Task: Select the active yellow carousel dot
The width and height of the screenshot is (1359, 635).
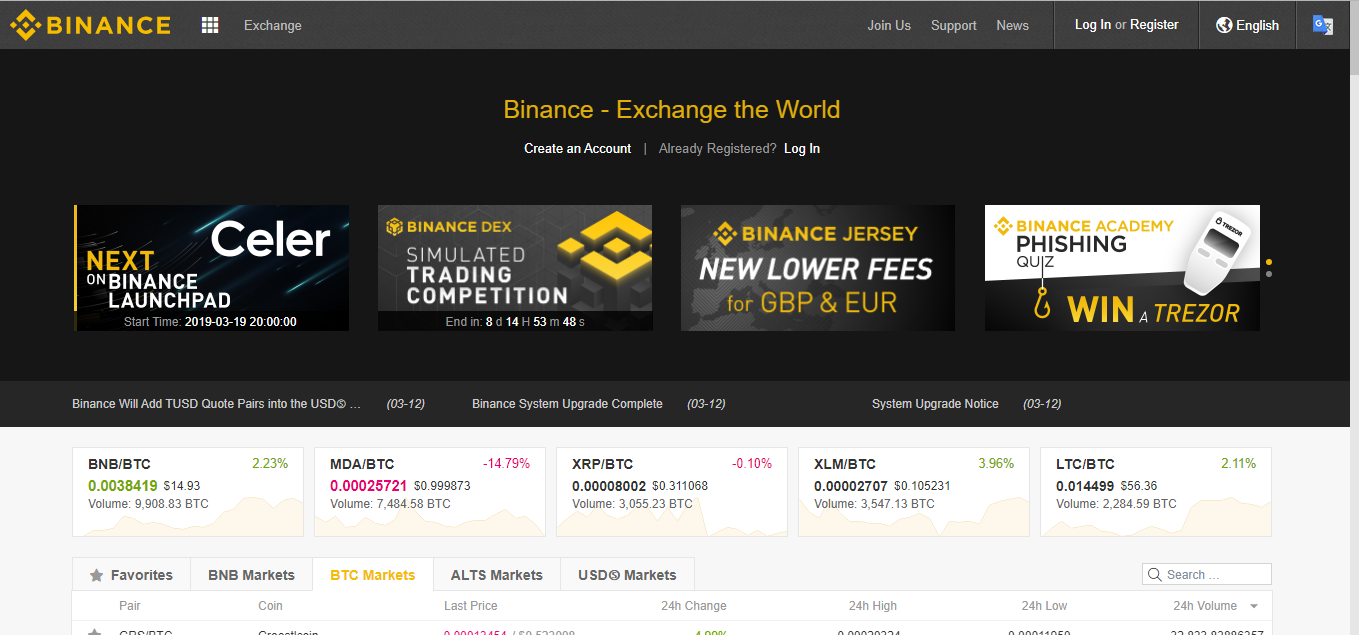Action: point(1269,262)
